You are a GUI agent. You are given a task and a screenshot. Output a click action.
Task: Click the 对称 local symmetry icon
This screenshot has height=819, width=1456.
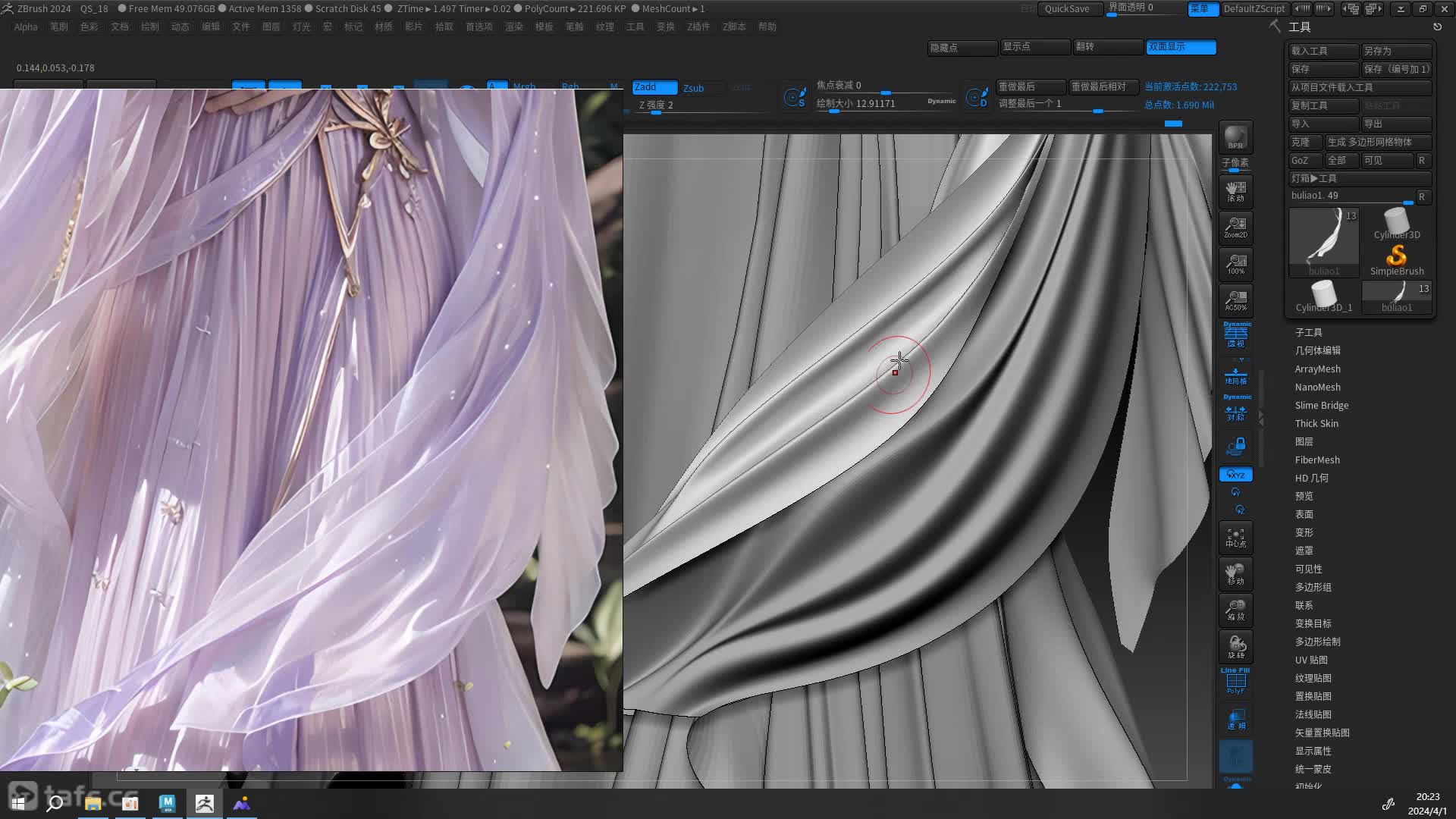click(x=1236, y=409)
